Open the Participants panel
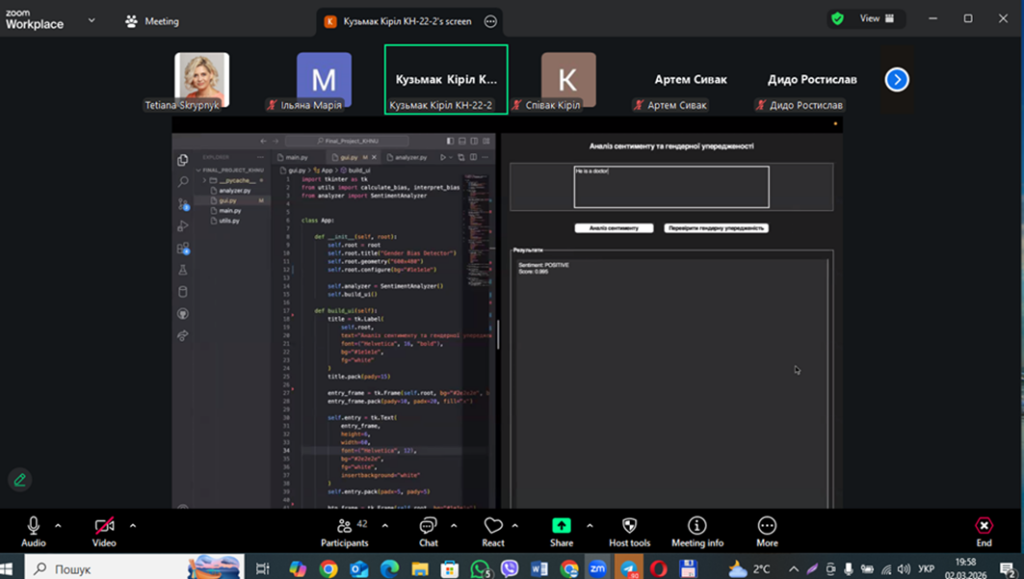This screenshot has height=579, width=1024. click(x=344, y=526)
